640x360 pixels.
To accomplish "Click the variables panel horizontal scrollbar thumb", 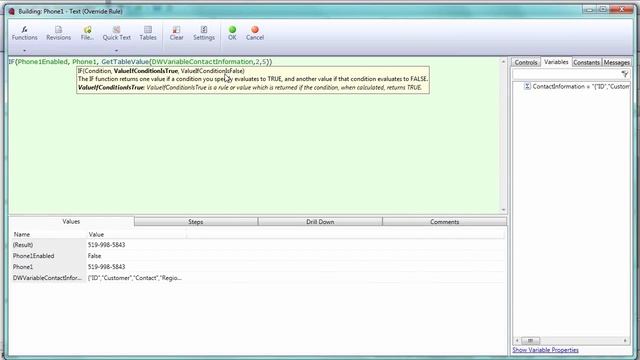I will coord(530,340).
